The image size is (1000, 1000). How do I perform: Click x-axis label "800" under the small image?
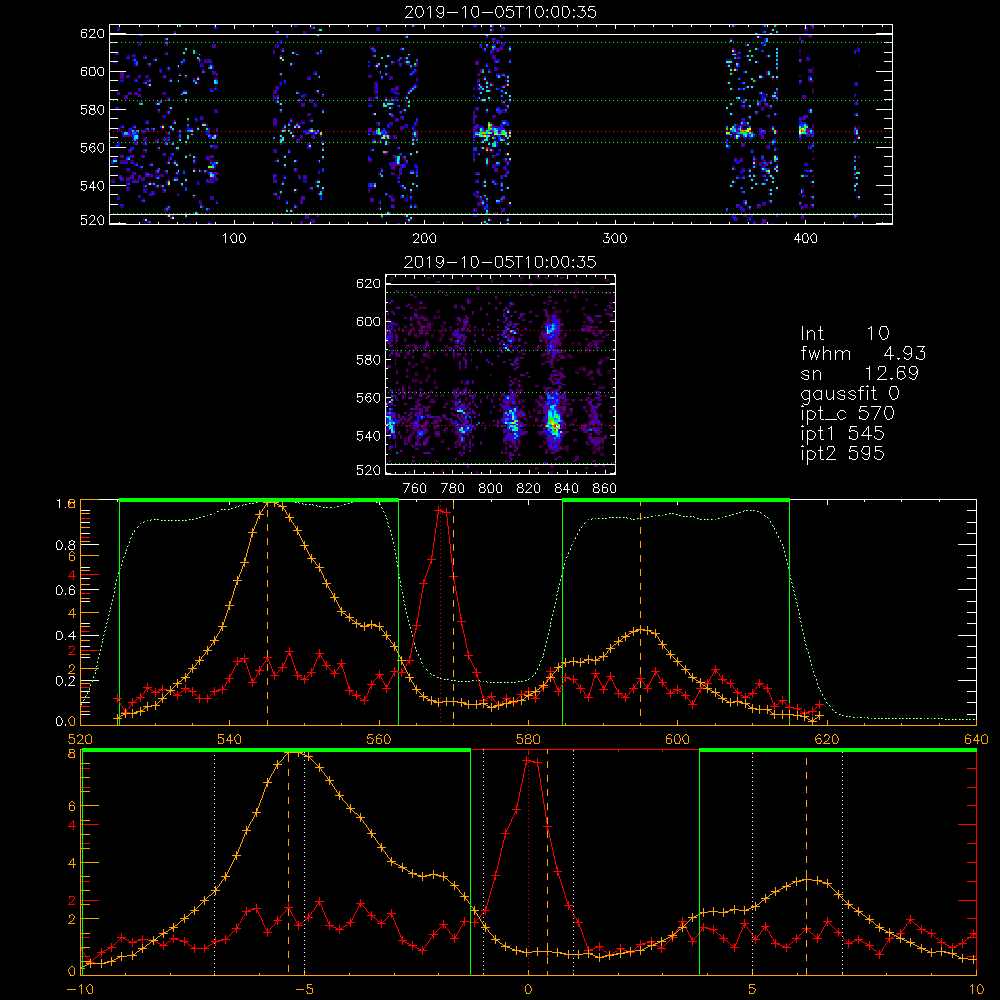(490, 489)
